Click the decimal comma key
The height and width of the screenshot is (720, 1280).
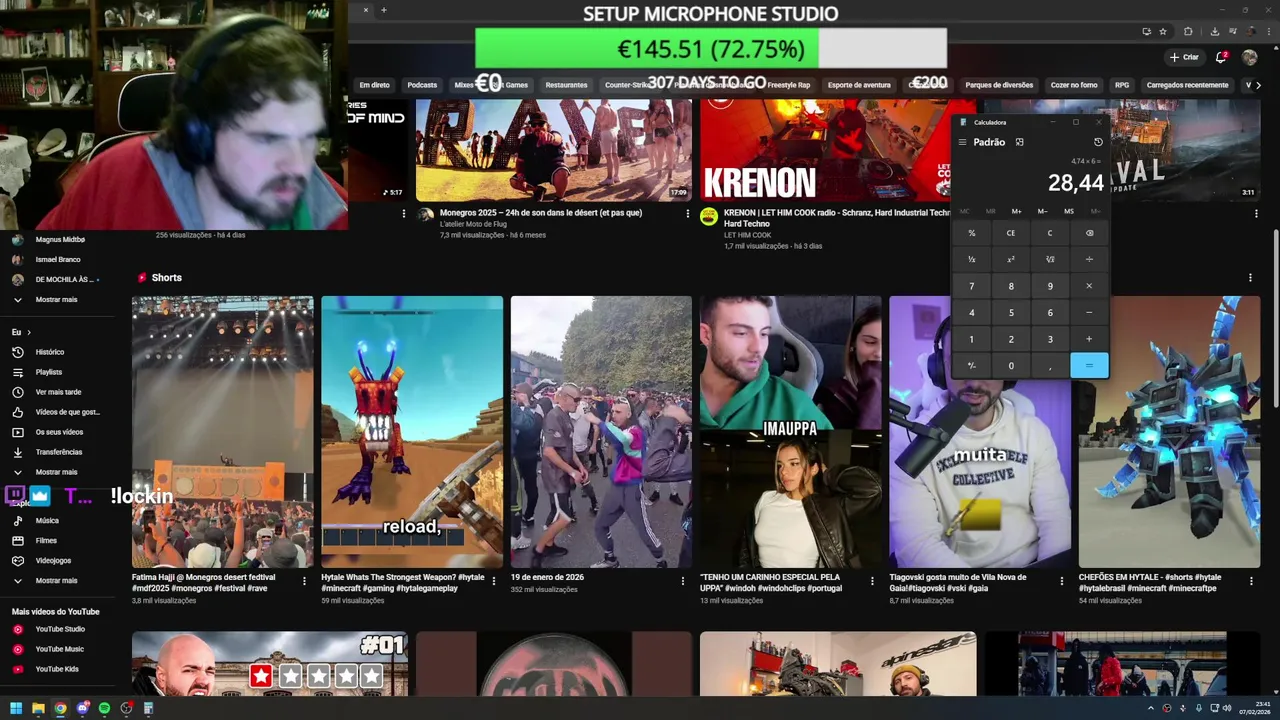pos(1050,366)
